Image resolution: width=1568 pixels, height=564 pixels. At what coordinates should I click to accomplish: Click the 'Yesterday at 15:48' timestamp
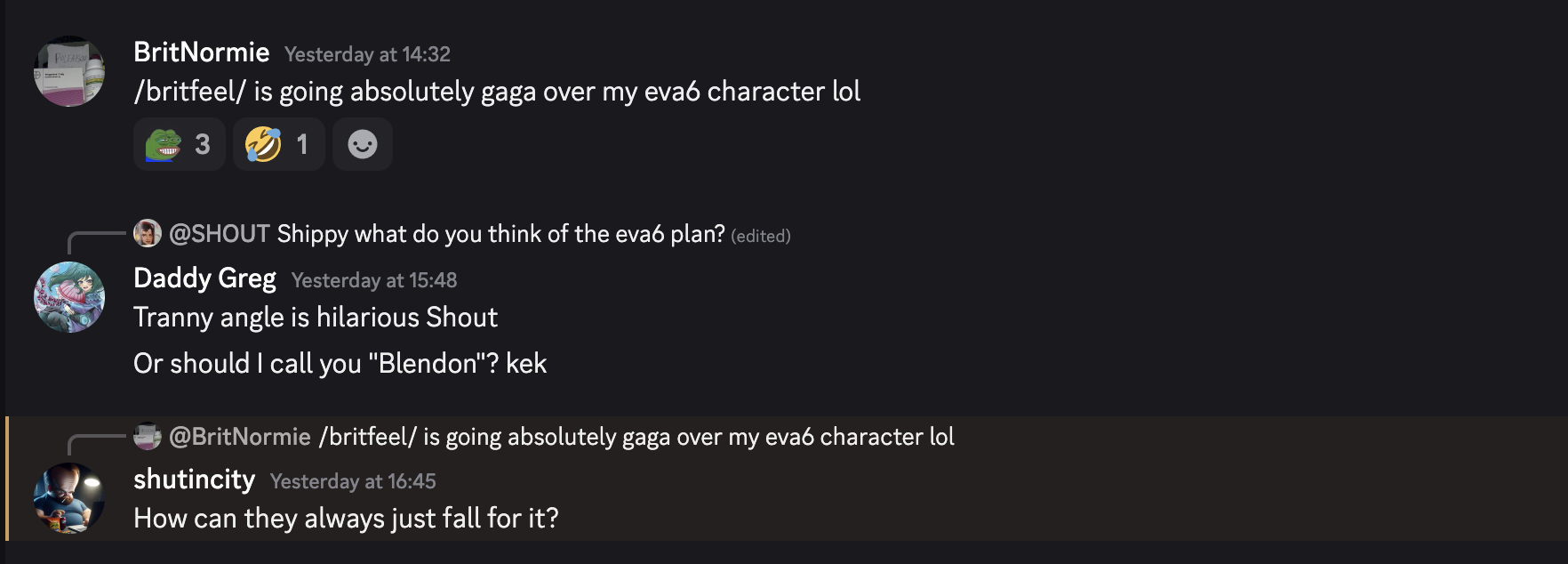[374, 280]
